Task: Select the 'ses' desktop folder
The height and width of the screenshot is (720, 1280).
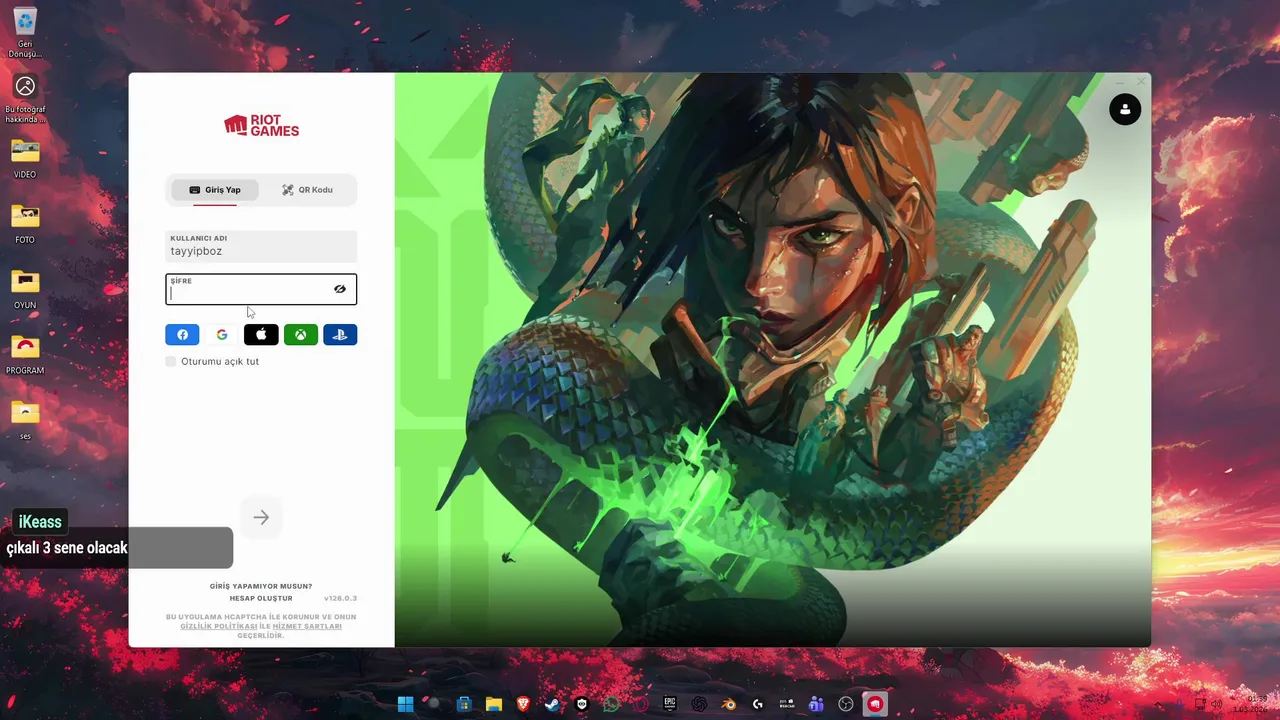Action: coord(25,420)
